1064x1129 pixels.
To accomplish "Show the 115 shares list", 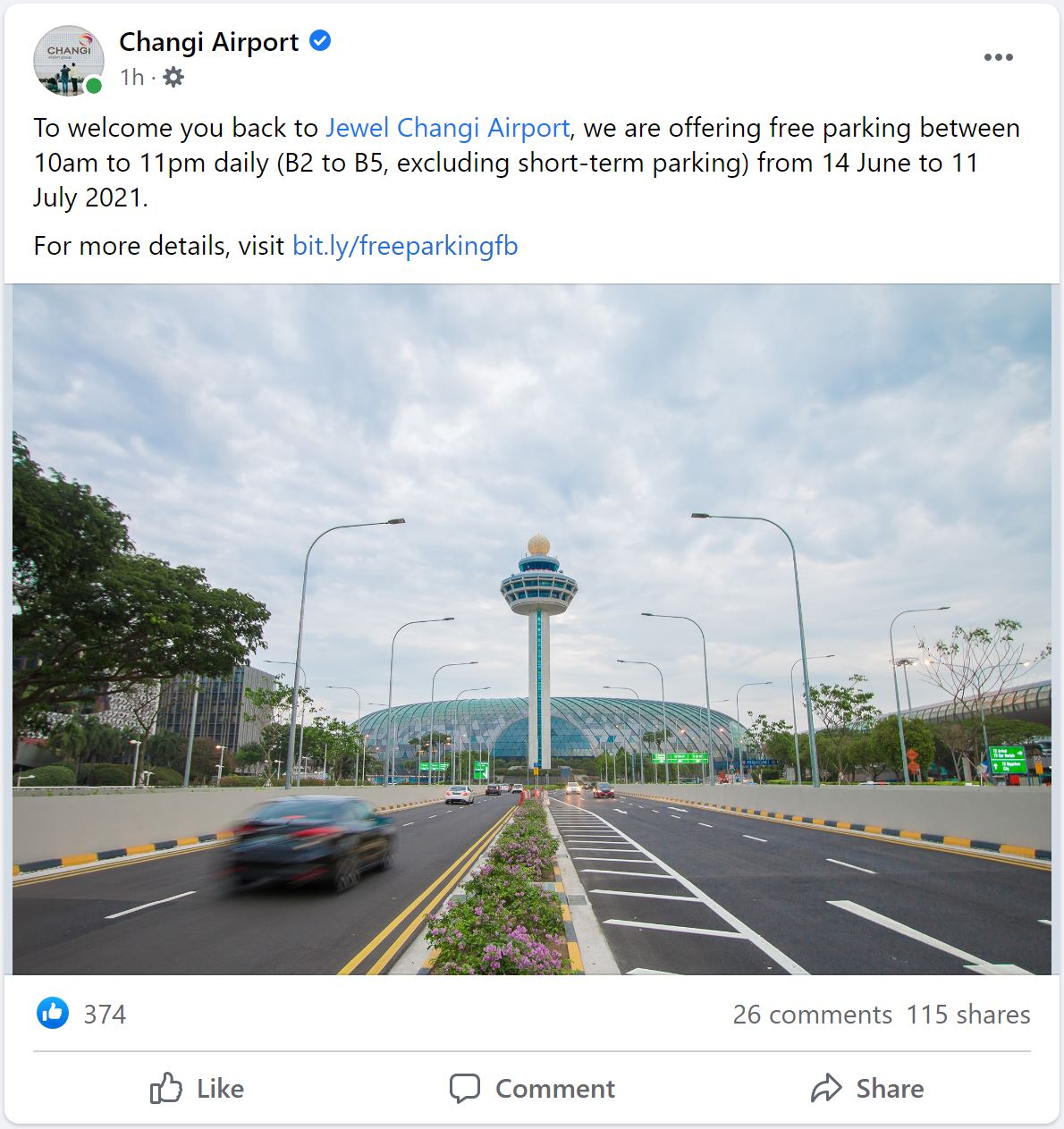I will [x=968, y=1015].
